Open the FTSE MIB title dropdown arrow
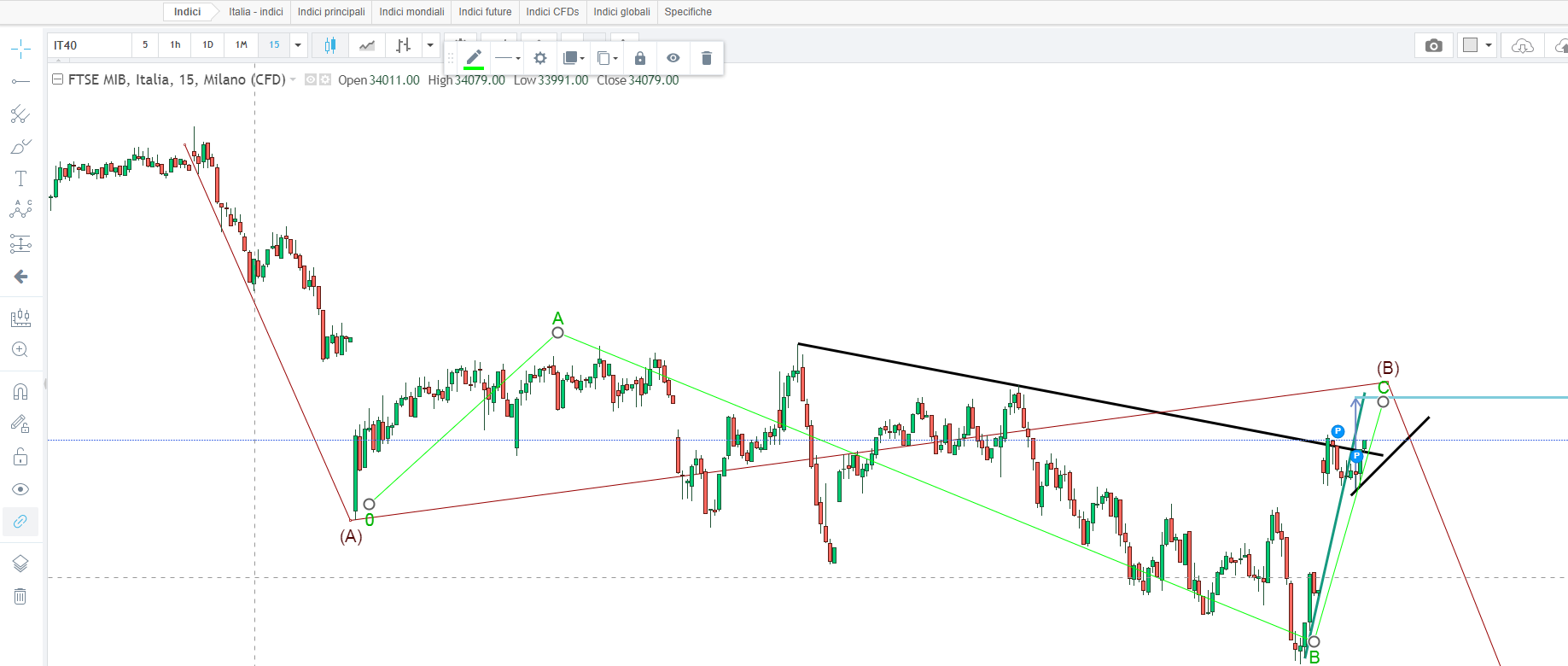 tap(294, 79)
